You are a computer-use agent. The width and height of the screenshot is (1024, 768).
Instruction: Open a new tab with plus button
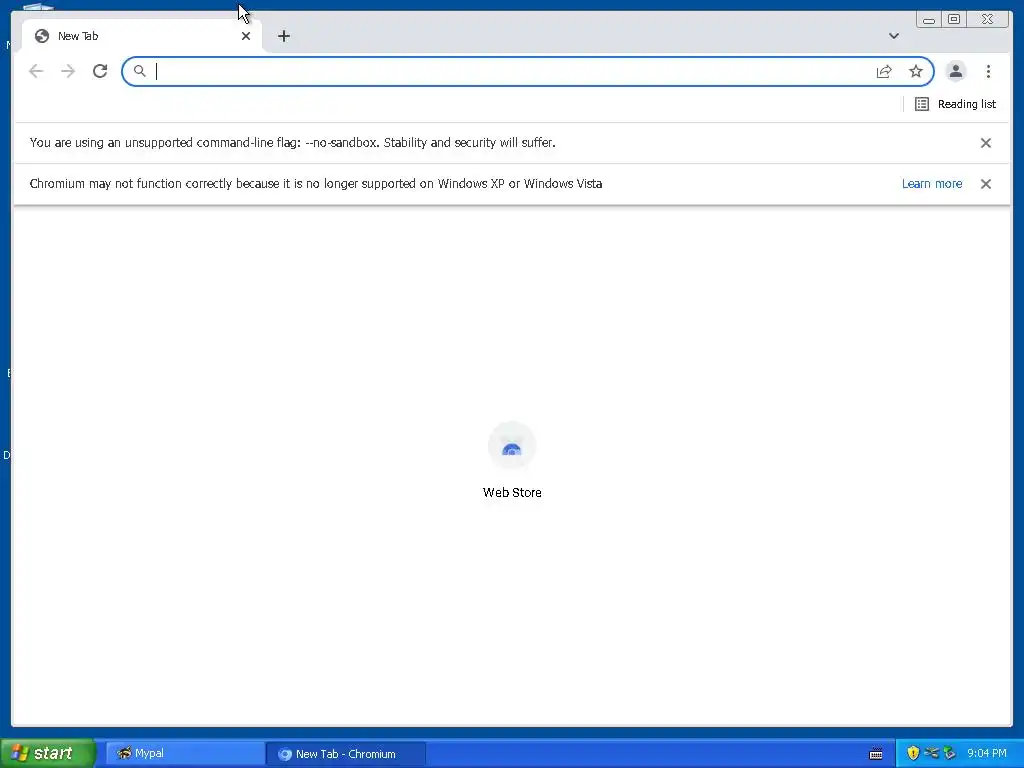pos(283,36)
